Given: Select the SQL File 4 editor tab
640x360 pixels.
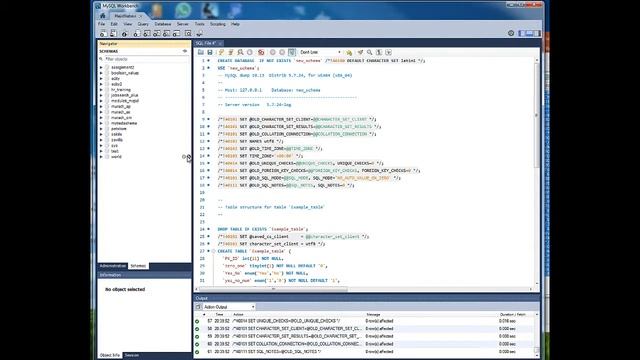Looking at the screenshot, I should pos(208,43).
